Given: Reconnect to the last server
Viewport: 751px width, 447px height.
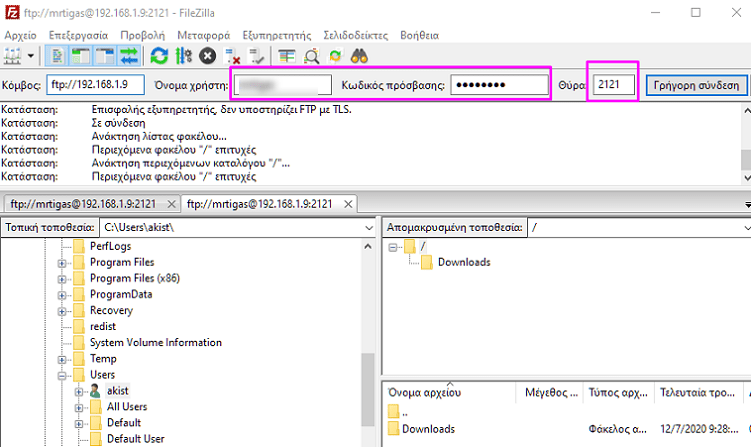Looking at the screenshot, I should [x=257, y=56].
